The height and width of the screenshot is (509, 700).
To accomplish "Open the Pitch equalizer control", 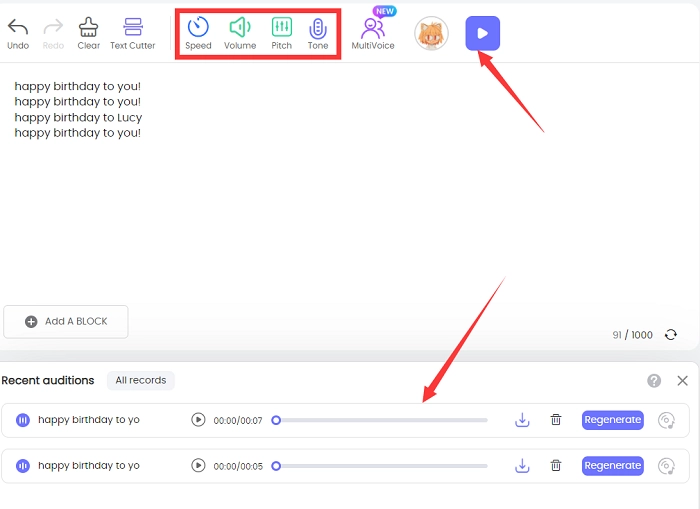I will coord(282,28).
